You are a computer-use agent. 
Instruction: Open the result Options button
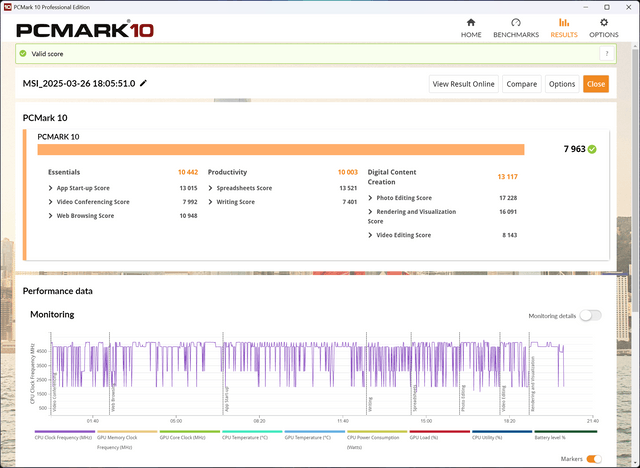[x=562, y=84]
